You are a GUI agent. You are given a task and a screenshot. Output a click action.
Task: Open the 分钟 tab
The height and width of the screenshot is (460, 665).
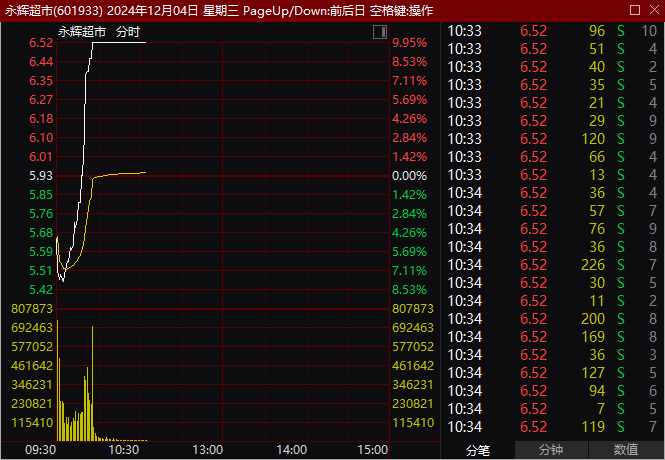click(x=551, y=450)
